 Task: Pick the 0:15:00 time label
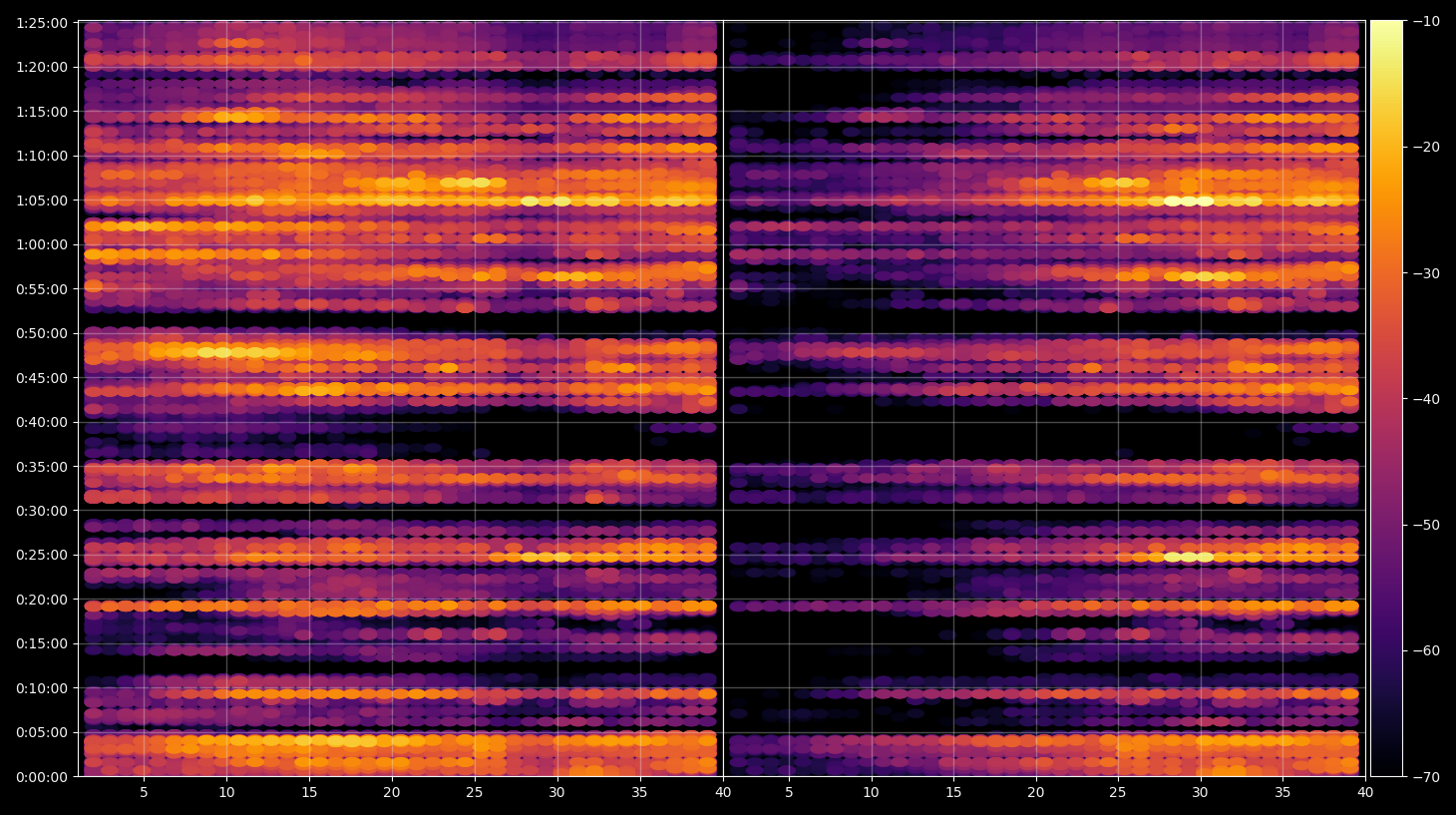click(42, 643)
